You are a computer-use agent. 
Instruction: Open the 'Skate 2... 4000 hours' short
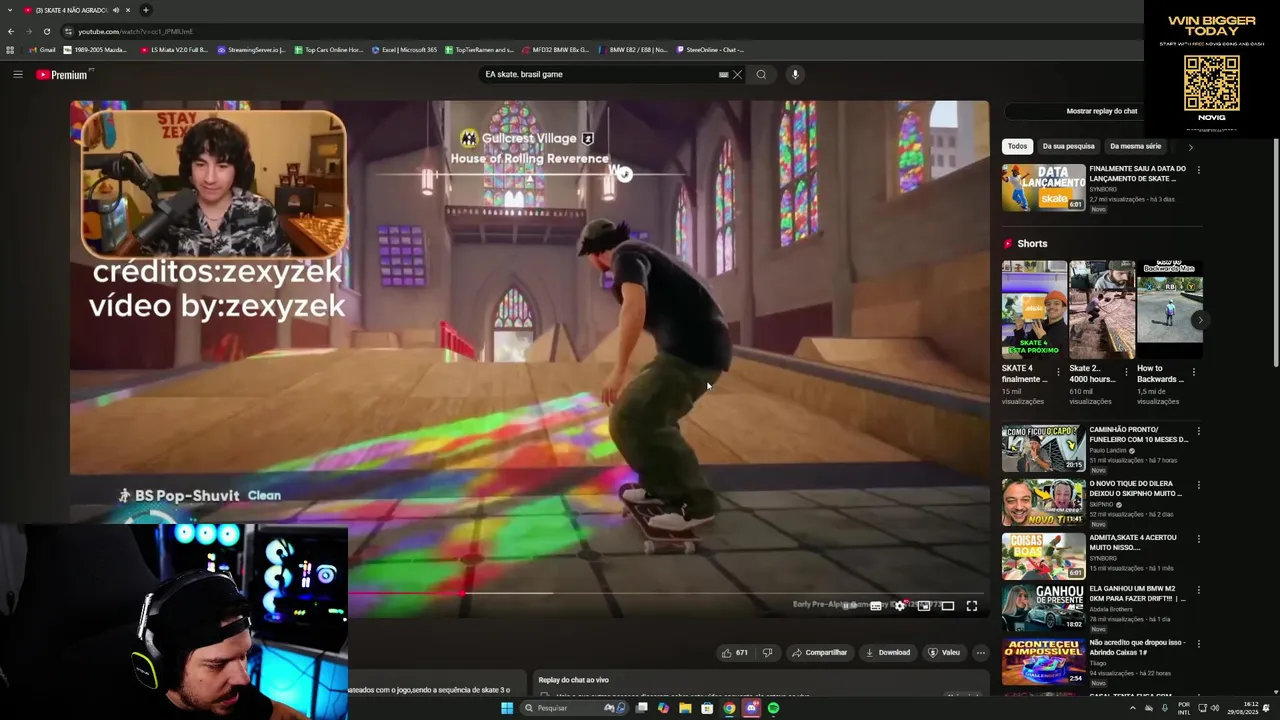tap(1102, 309)
